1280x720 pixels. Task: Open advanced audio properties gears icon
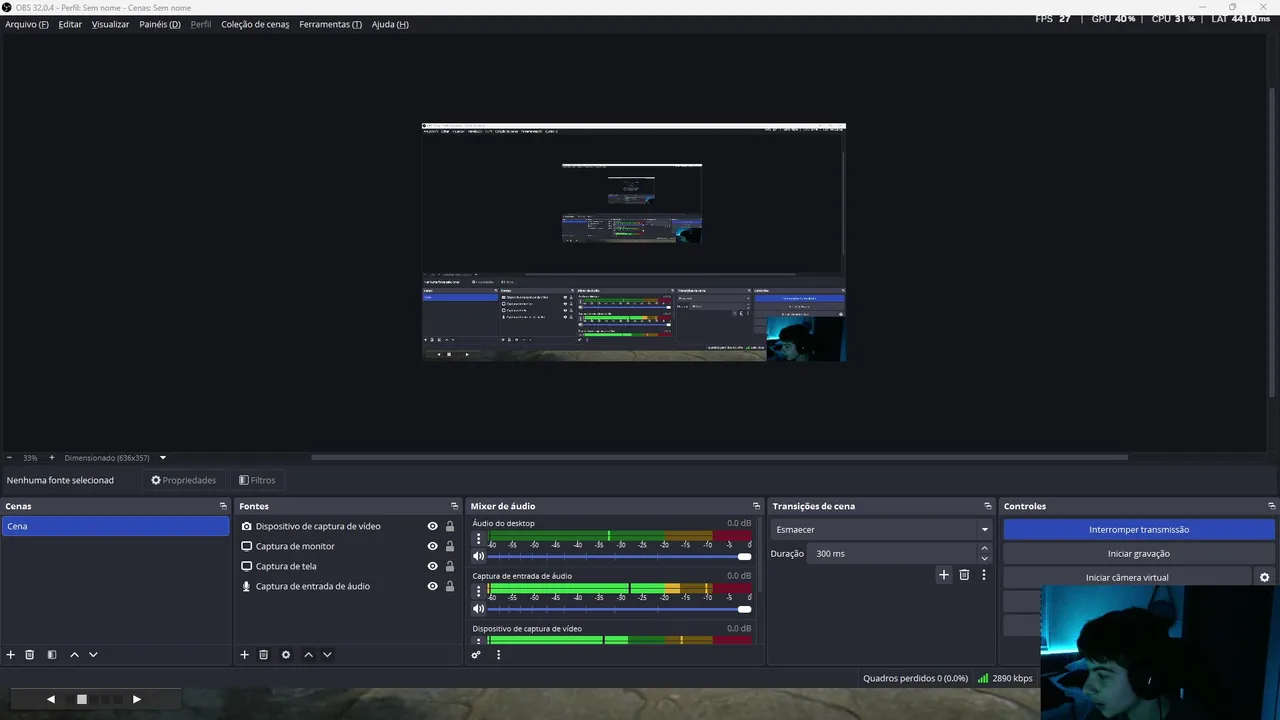tap(476, 655)
